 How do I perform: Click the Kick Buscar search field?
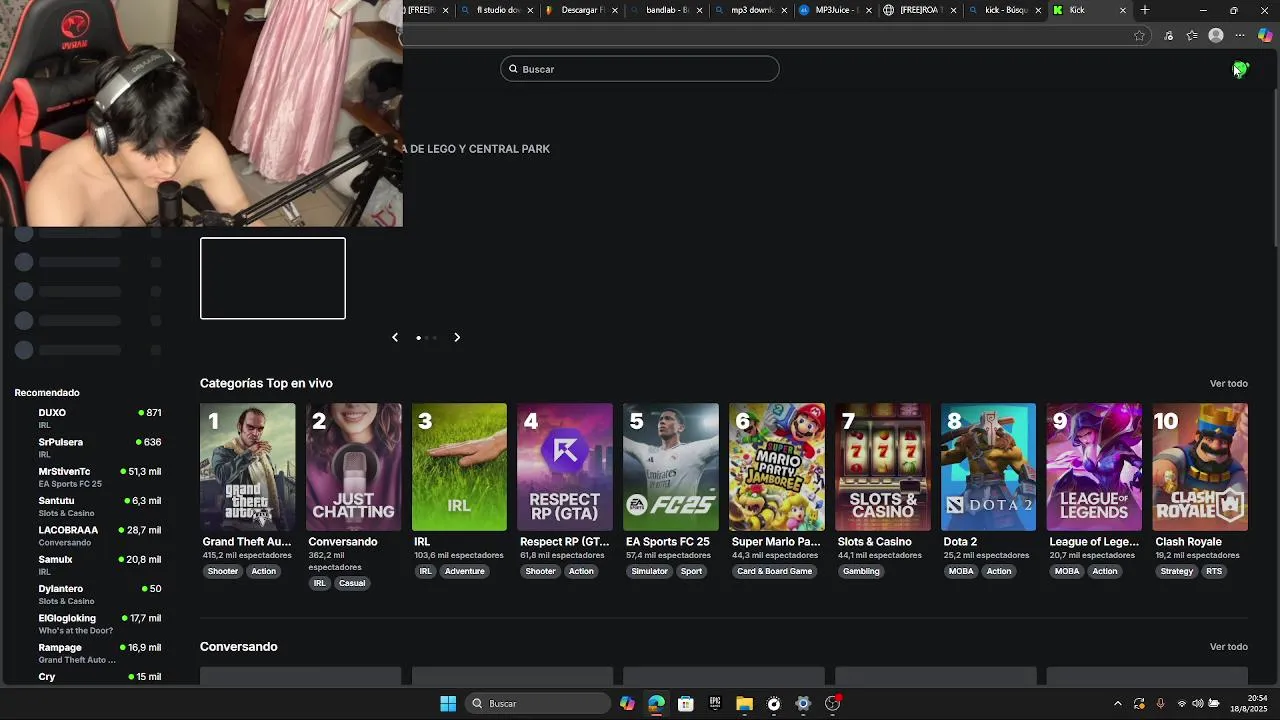coord(640,69)
